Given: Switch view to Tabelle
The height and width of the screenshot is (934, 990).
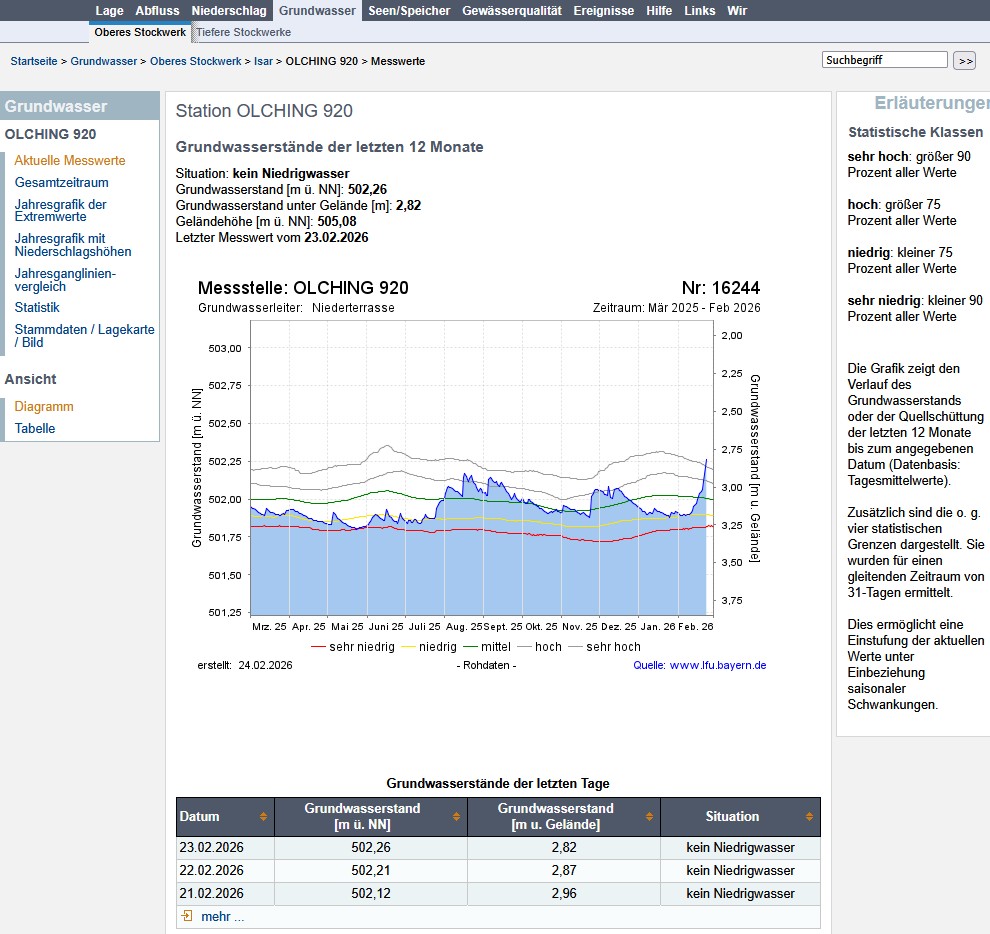Looking at the screenshot, I should click(35, 428).
